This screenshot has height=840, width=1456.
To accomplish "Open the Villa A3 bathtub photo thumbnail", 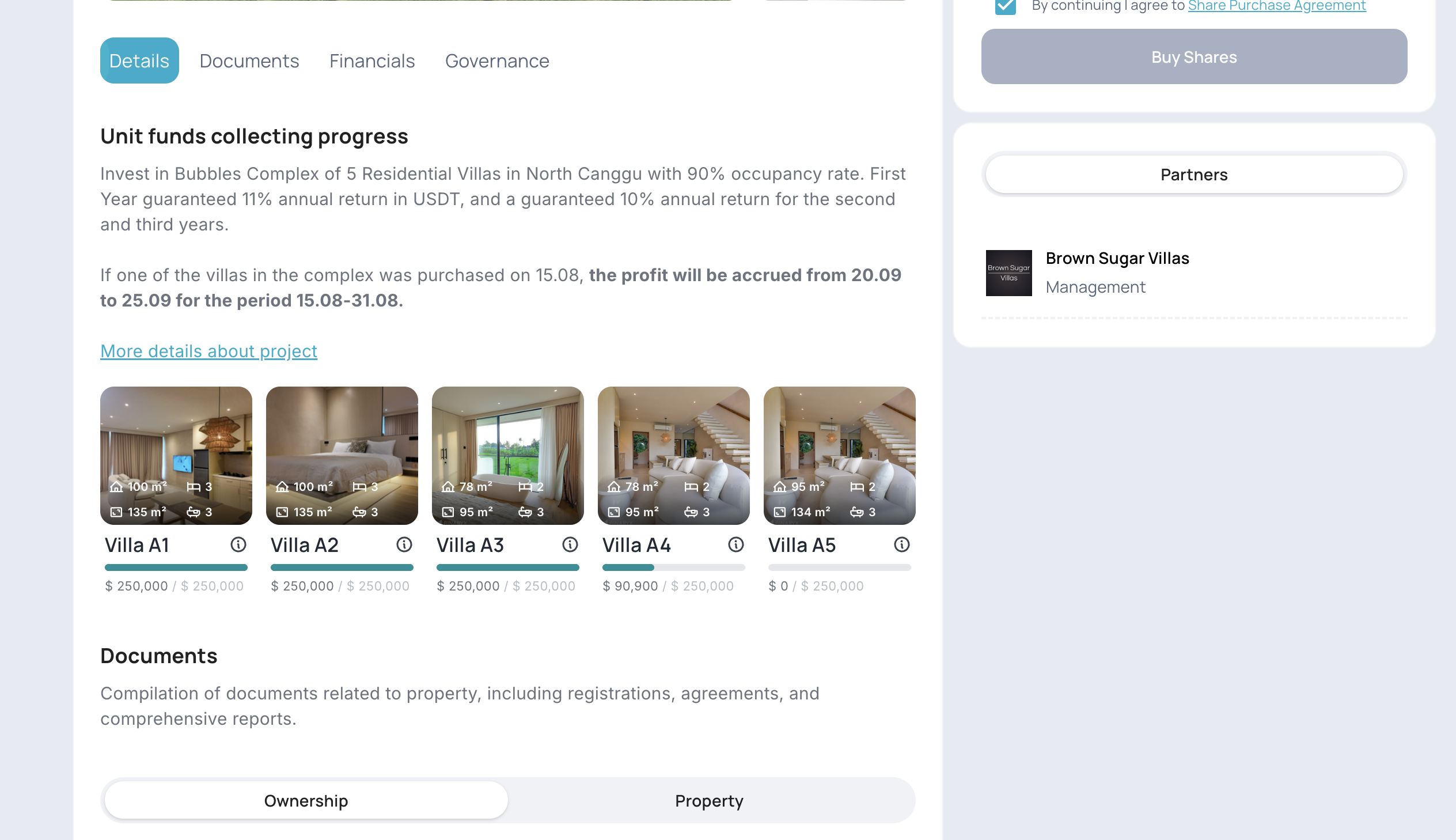I will (x=507, y=456).
